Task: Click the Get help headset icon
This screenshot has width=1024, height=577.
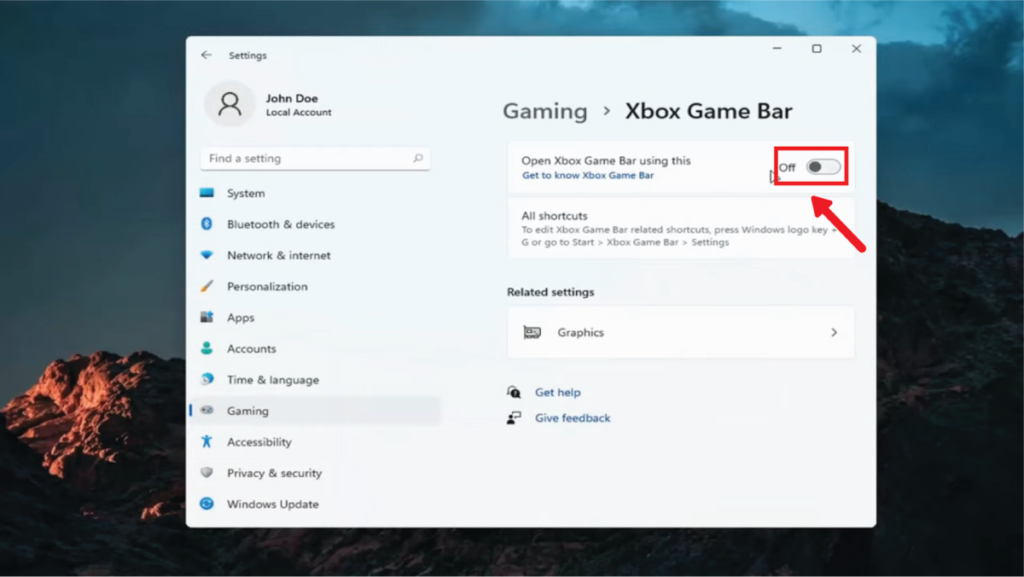Action: (x=514, y=392)
